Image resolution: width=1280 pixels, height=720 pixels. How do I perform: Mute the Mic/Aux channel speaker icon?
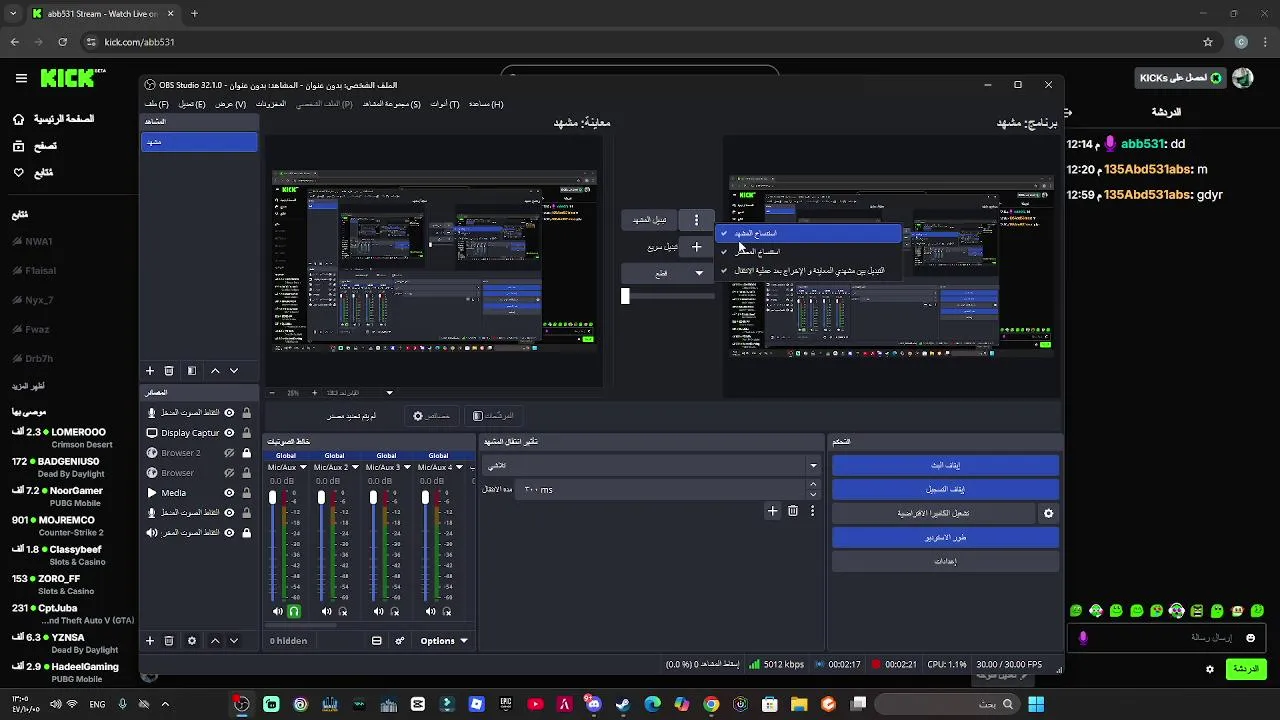coord(278,612)
